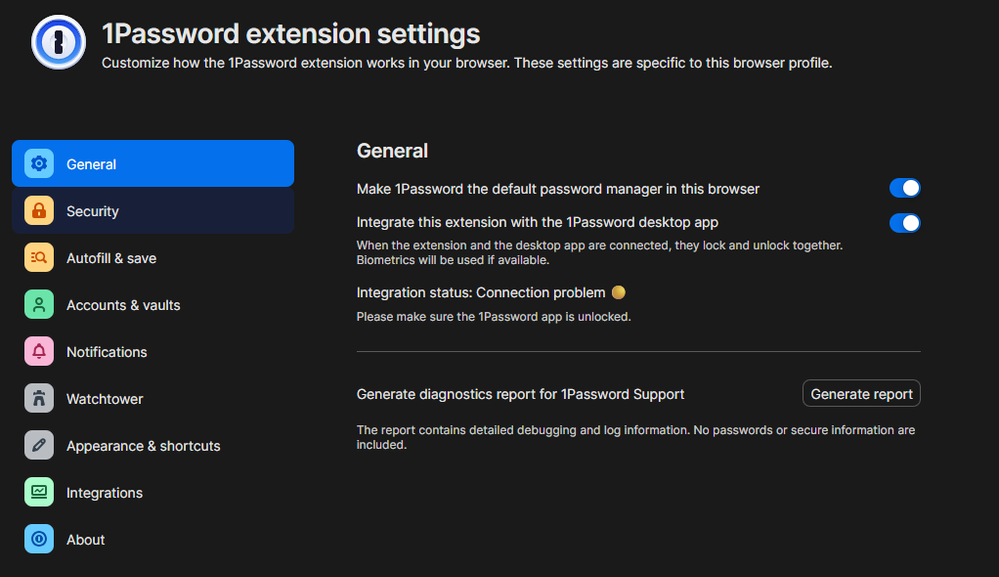Click the Appearance & shortcuts pencil icon

click(39, 446)
